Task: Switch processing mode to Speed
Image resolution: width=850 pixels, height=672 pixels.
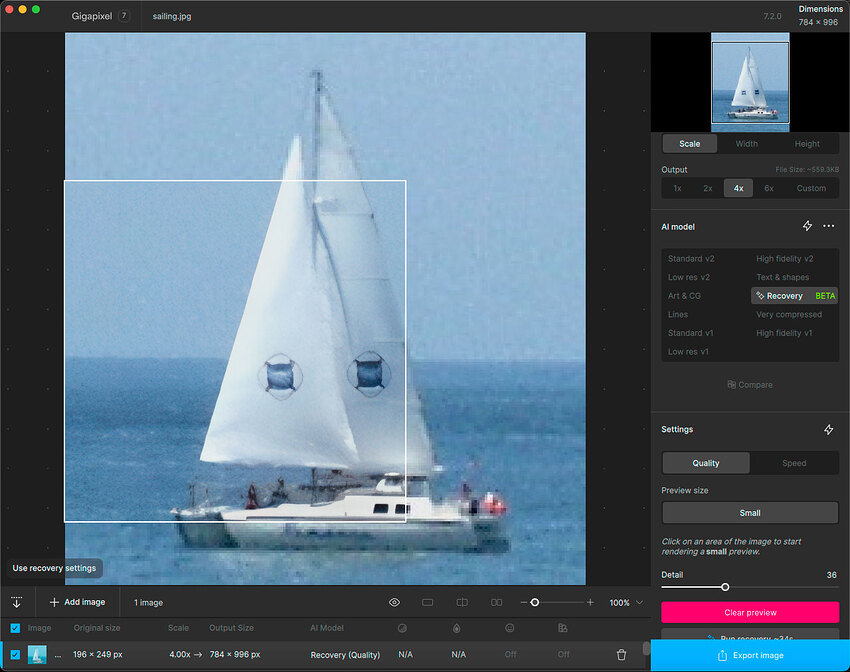Action: (794, 463)
